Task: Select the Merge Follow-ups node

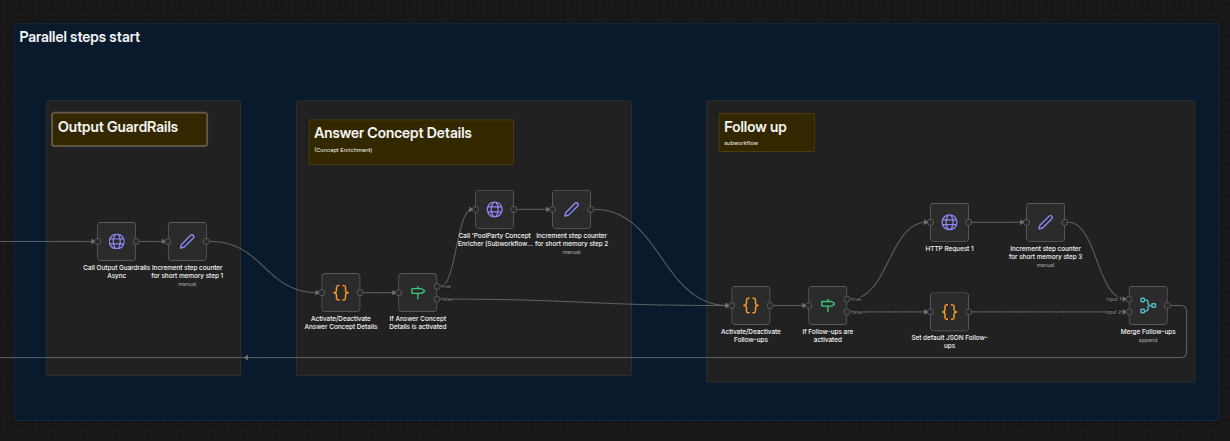Action: coord(1148,305)
